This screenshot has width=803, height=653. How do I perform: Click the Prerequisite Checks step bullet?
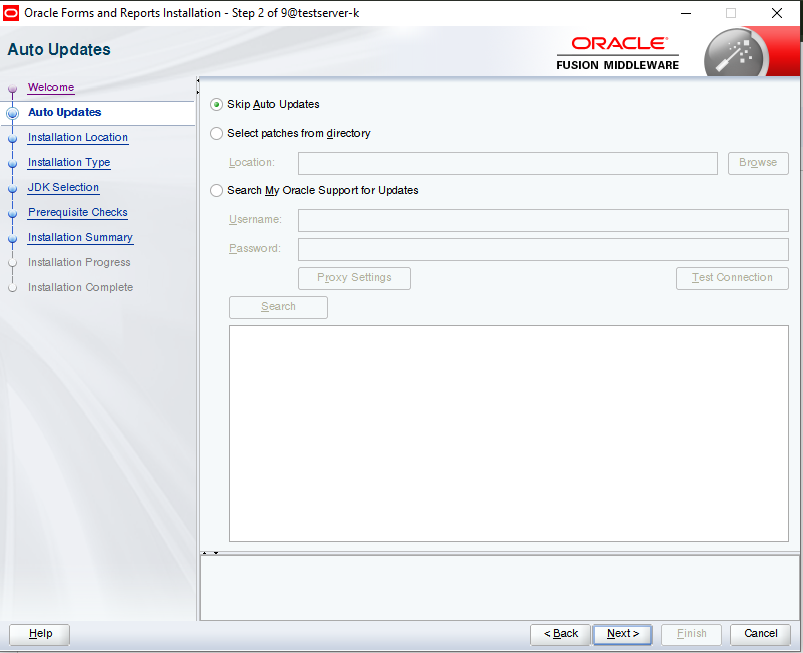tap(13, 214)
